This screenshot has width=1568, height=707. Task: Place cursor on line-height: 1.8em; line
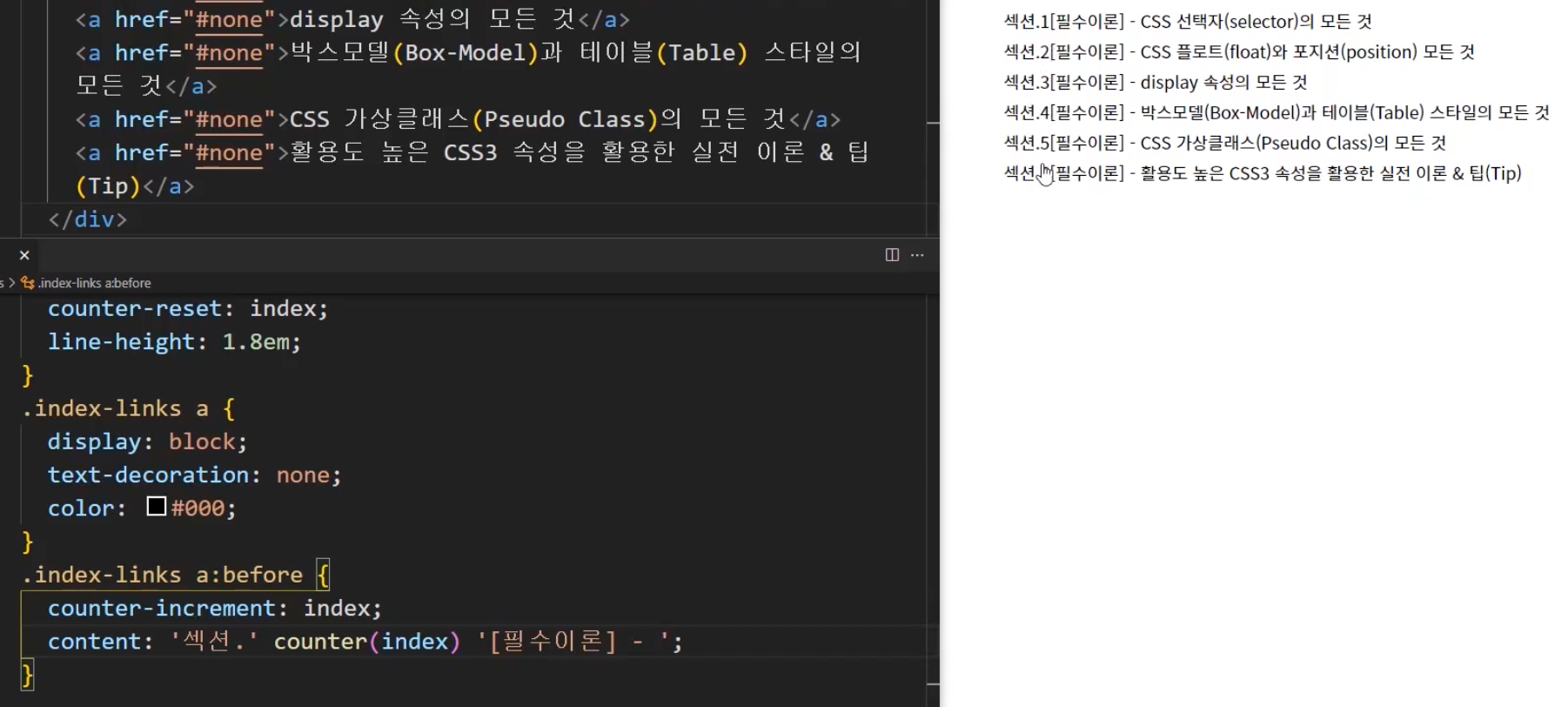(x=174, y=341)
